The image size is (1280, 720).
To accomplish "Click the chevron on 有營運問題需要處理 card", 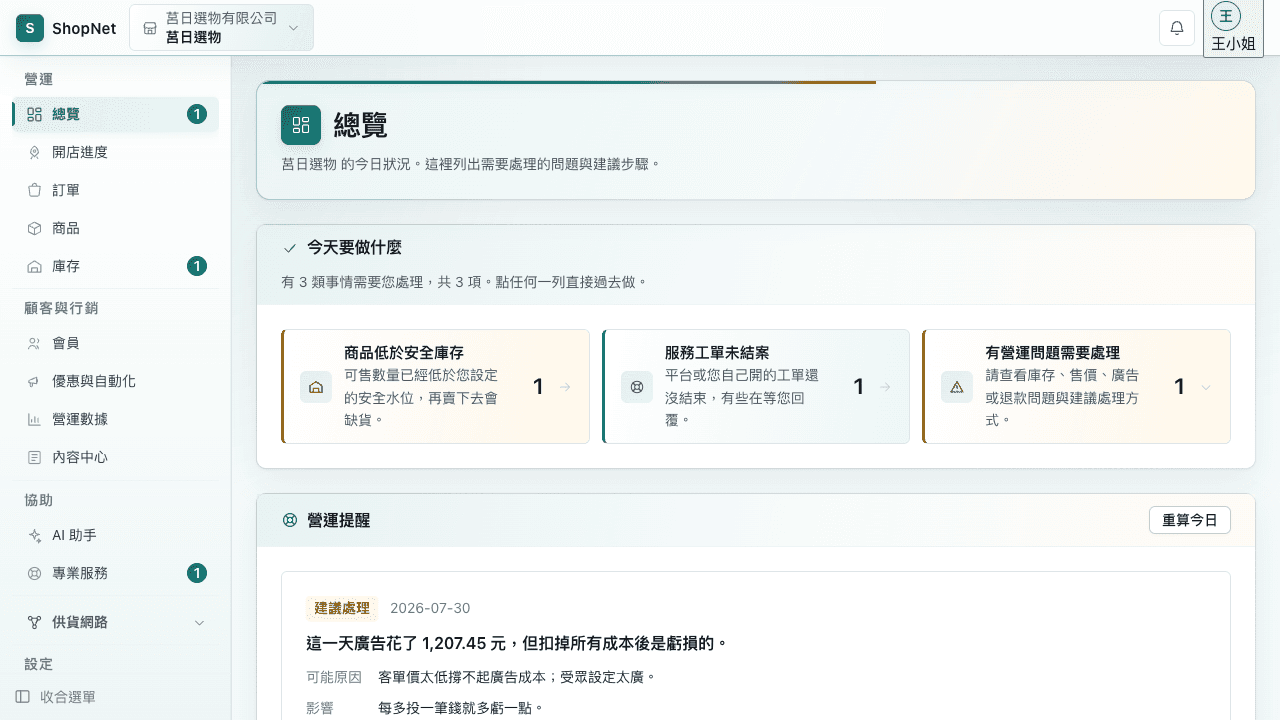I will click(1206, 387).
